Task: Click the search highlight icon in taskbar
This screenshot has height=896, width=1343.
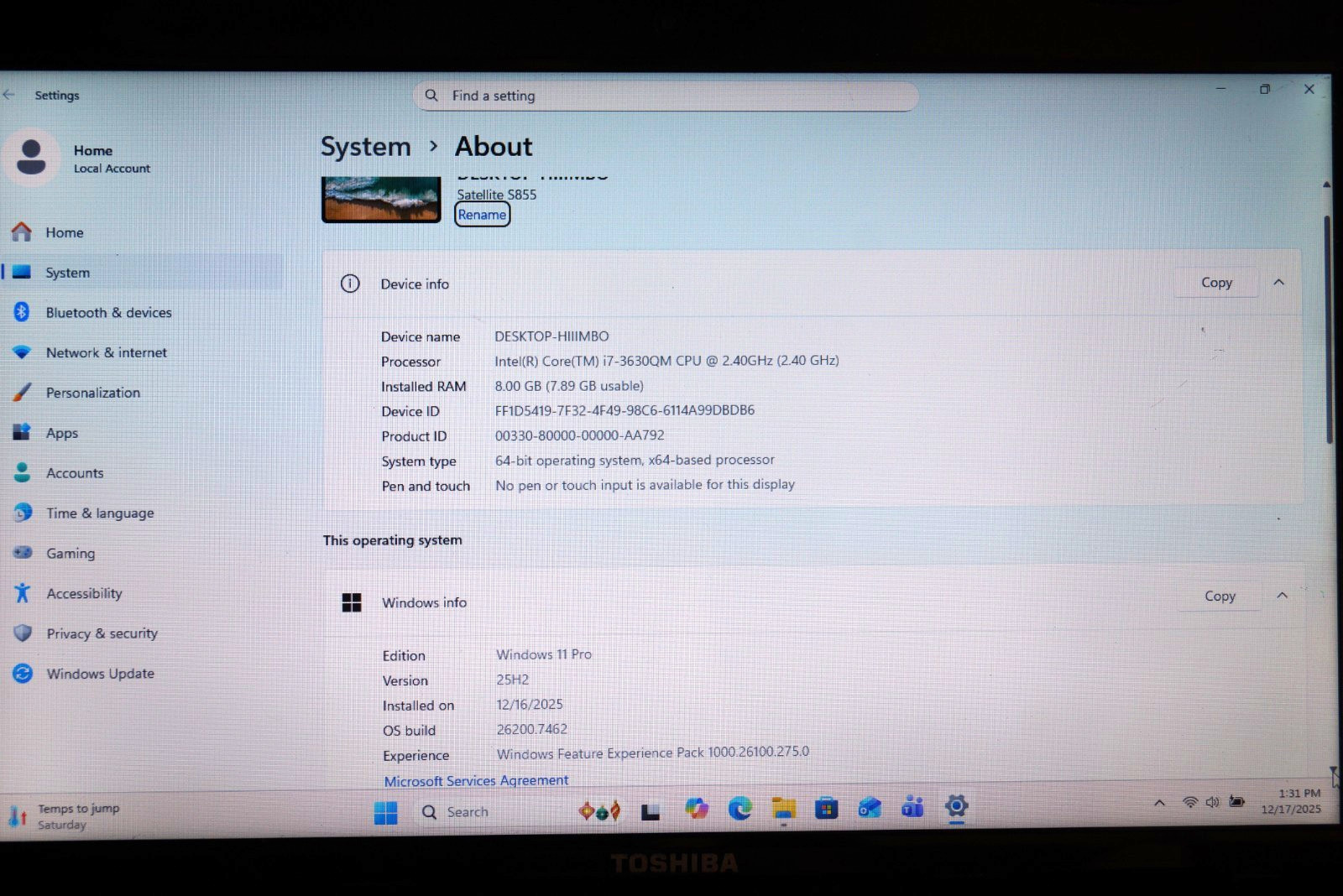Action: 599,811
